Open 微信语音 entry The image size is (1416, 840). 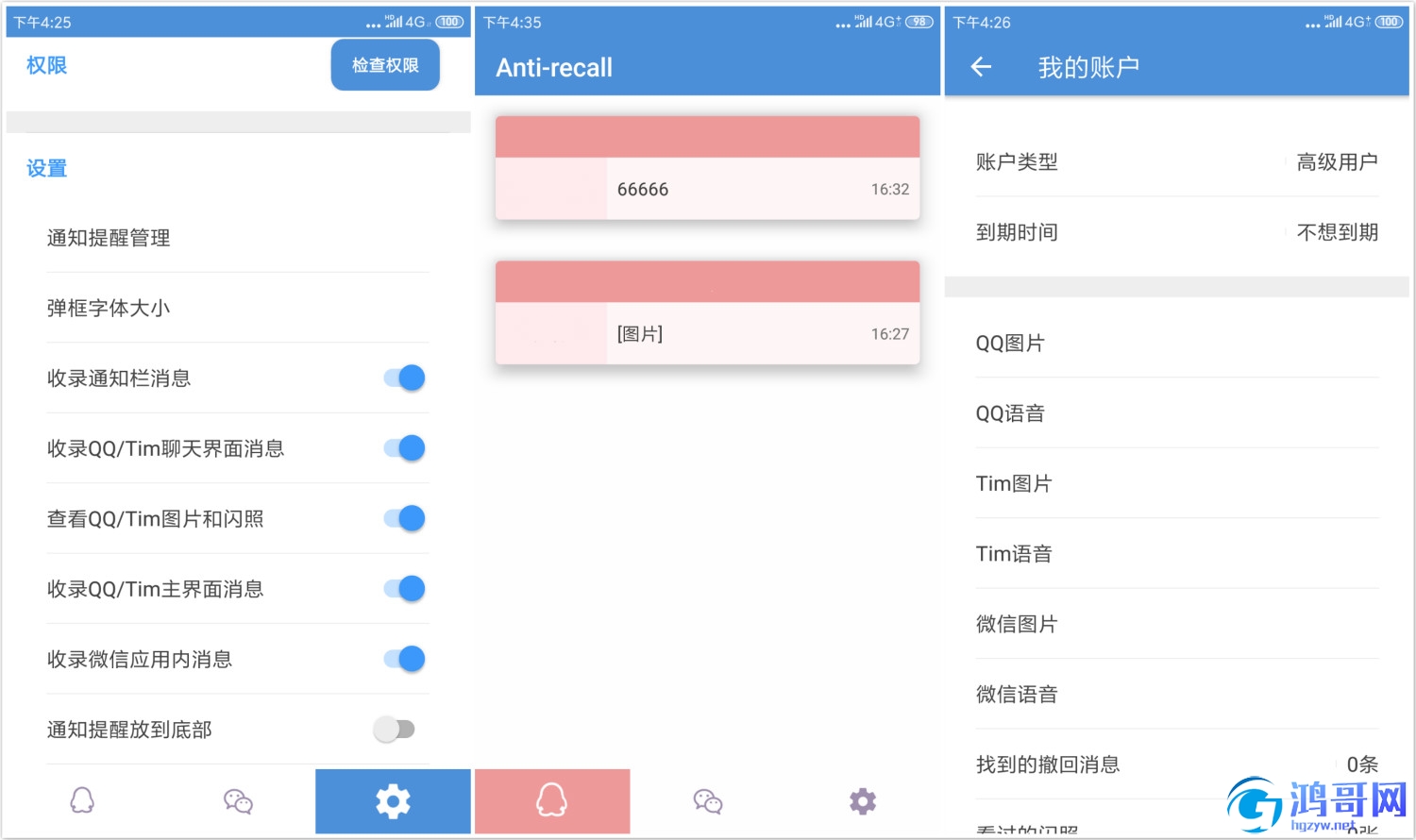[1177, 695]
